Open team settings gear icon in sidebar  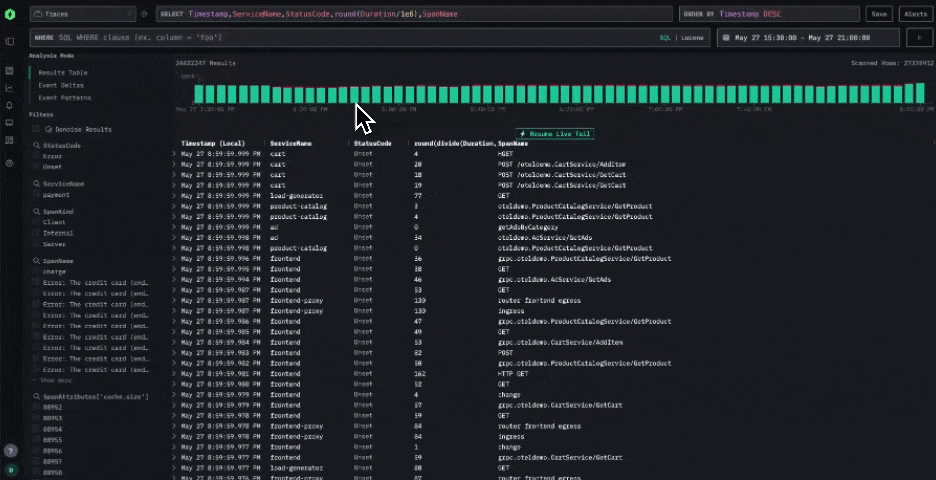(9, 162)
